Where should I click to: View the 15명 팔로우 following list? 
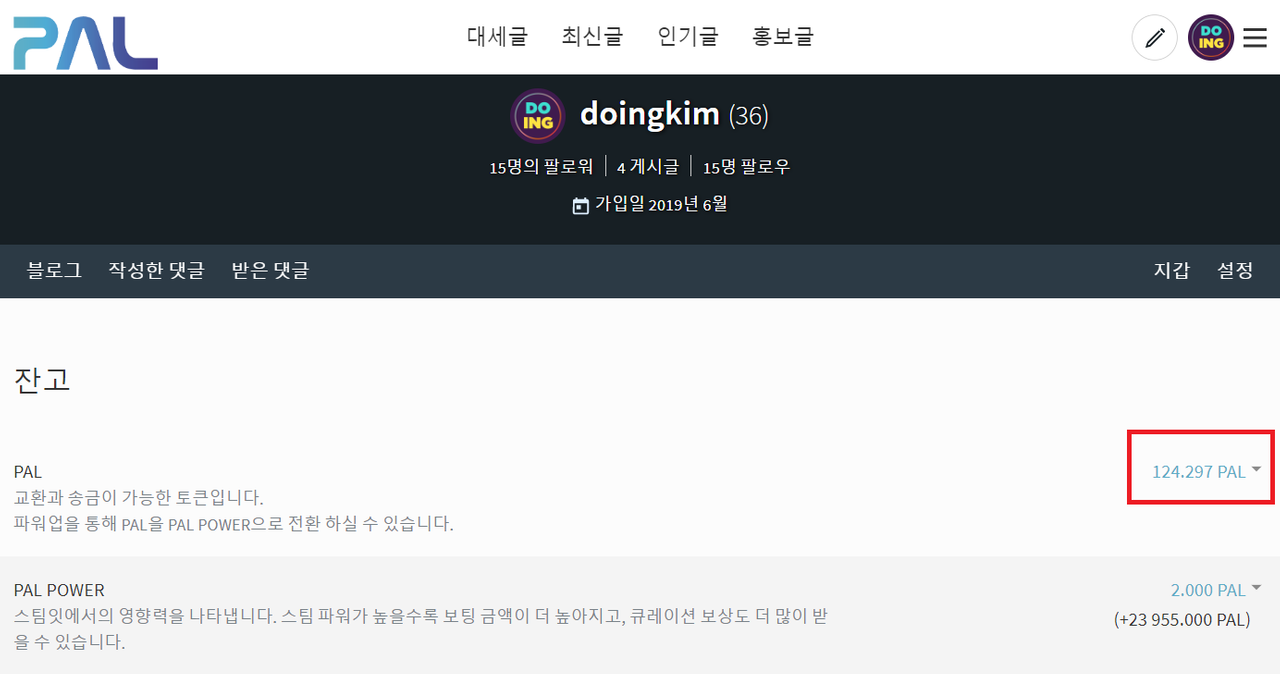746,167
